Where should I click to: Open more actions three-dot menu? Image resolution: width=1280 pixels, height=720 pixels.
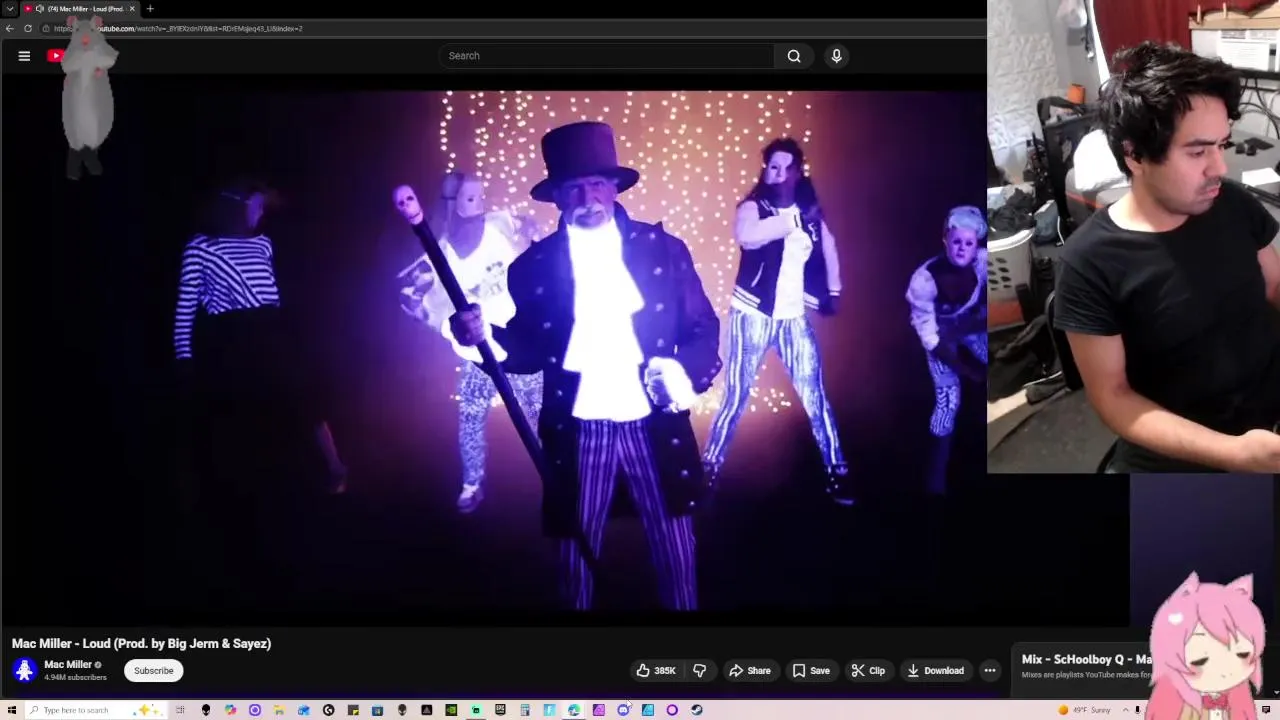click(990, 671)
